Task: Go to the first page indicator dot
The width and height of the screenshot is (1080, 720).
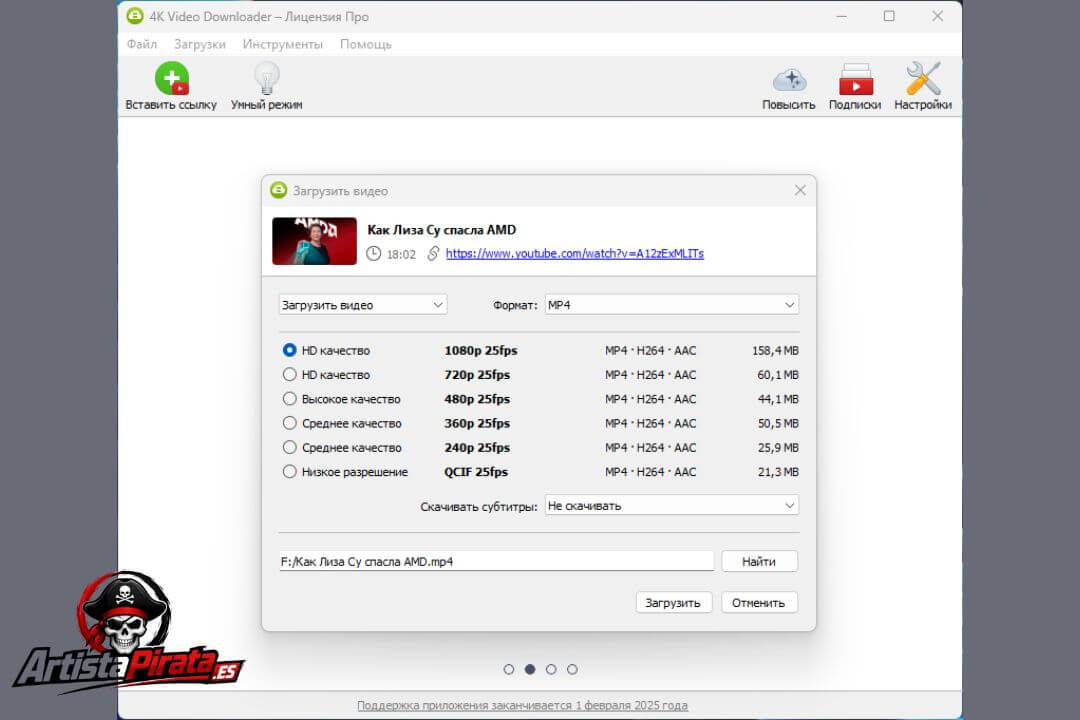Action: pyautogui.click(x=508, y=669)
